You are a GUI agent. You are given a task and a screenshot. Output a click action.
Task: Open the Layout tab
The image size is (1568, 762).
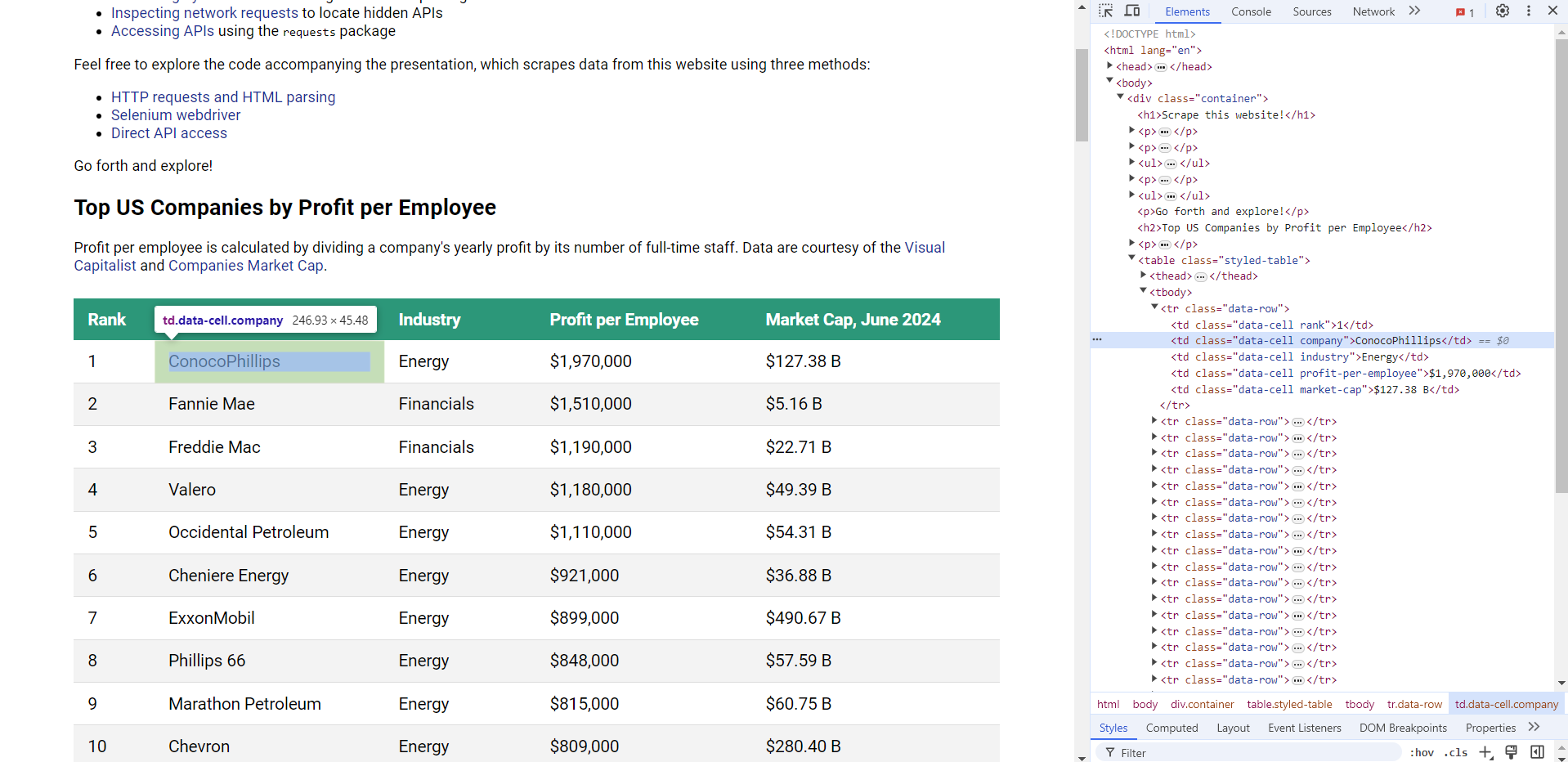pos(1233,728)
